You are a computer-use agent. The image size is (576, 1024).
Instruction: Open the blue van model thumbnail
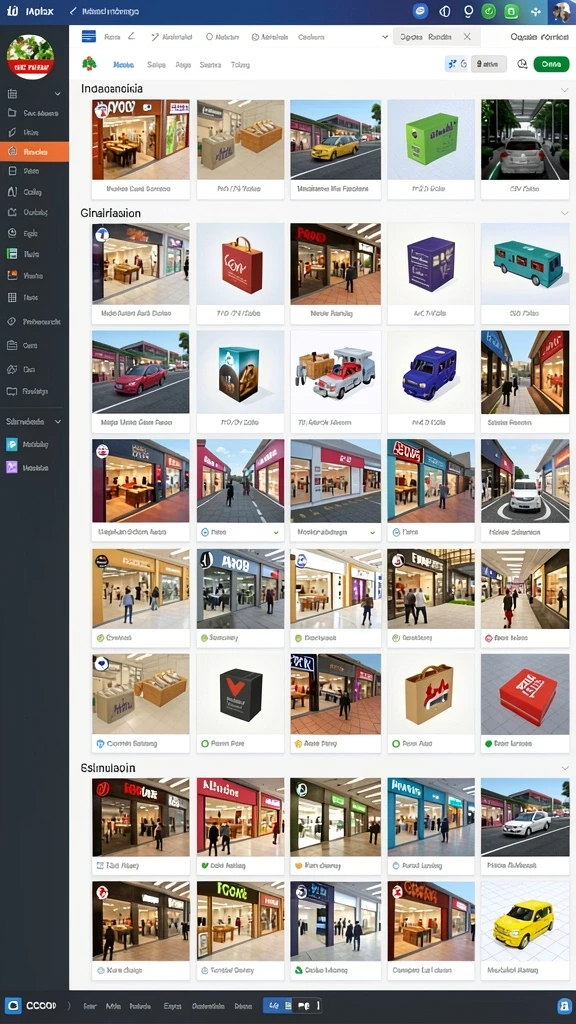point(431,372)
